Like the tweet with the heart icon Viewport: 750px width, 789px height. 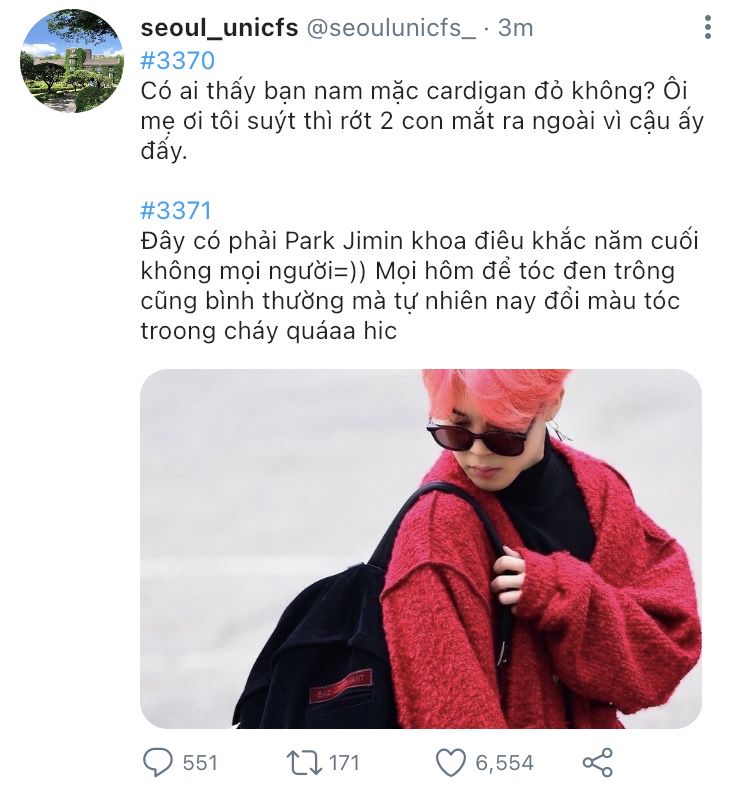click(x=451, y=762)
